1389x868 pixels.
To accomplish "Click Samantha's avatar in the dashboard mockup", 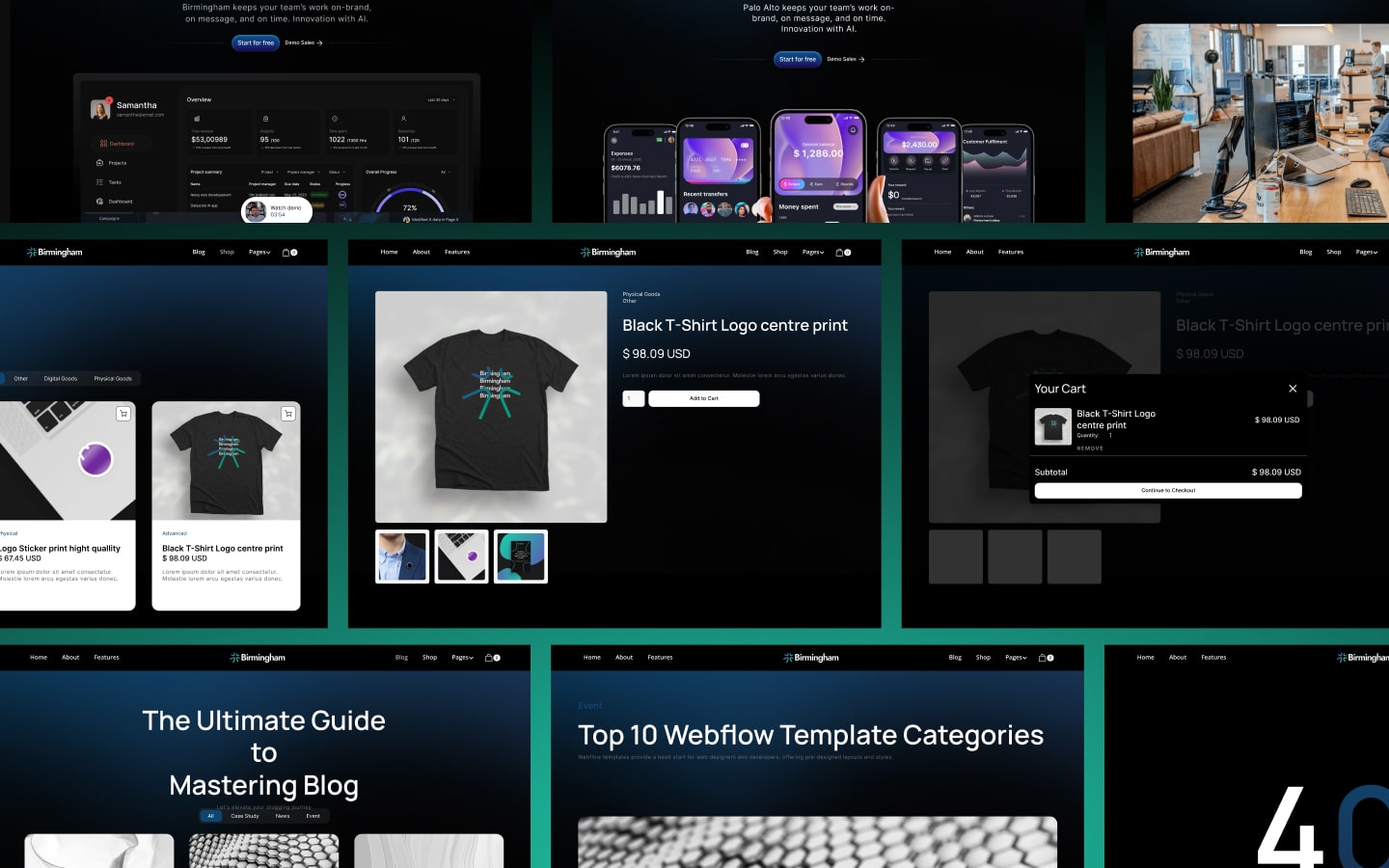I will (100, 109).
